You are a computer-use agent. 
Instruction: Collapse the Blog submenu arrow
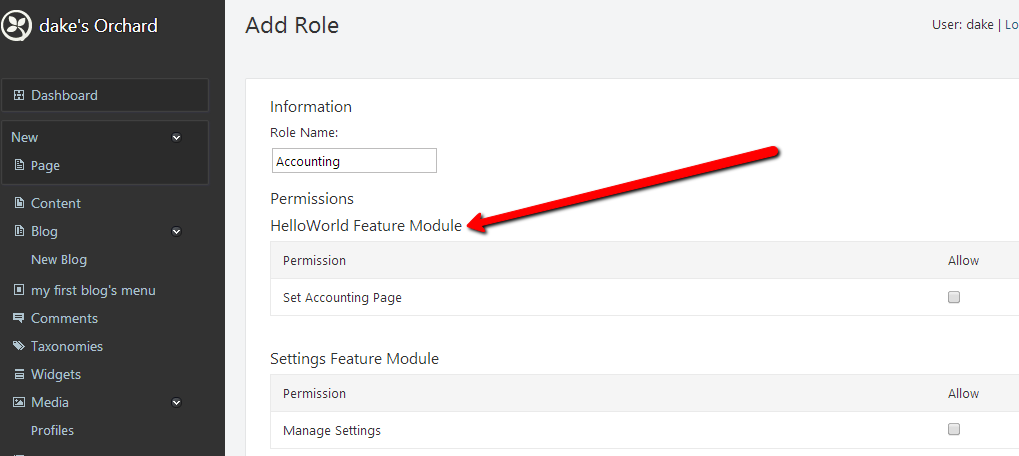point(176,231)
